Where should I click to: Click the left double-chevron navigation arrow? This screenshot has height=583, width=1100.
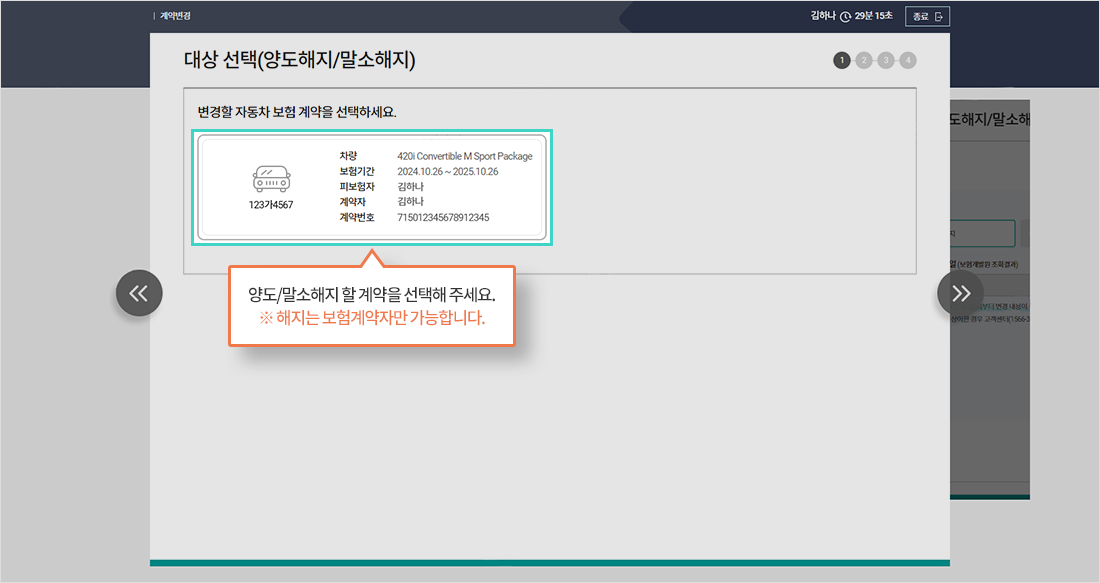[x=139, y=292]
